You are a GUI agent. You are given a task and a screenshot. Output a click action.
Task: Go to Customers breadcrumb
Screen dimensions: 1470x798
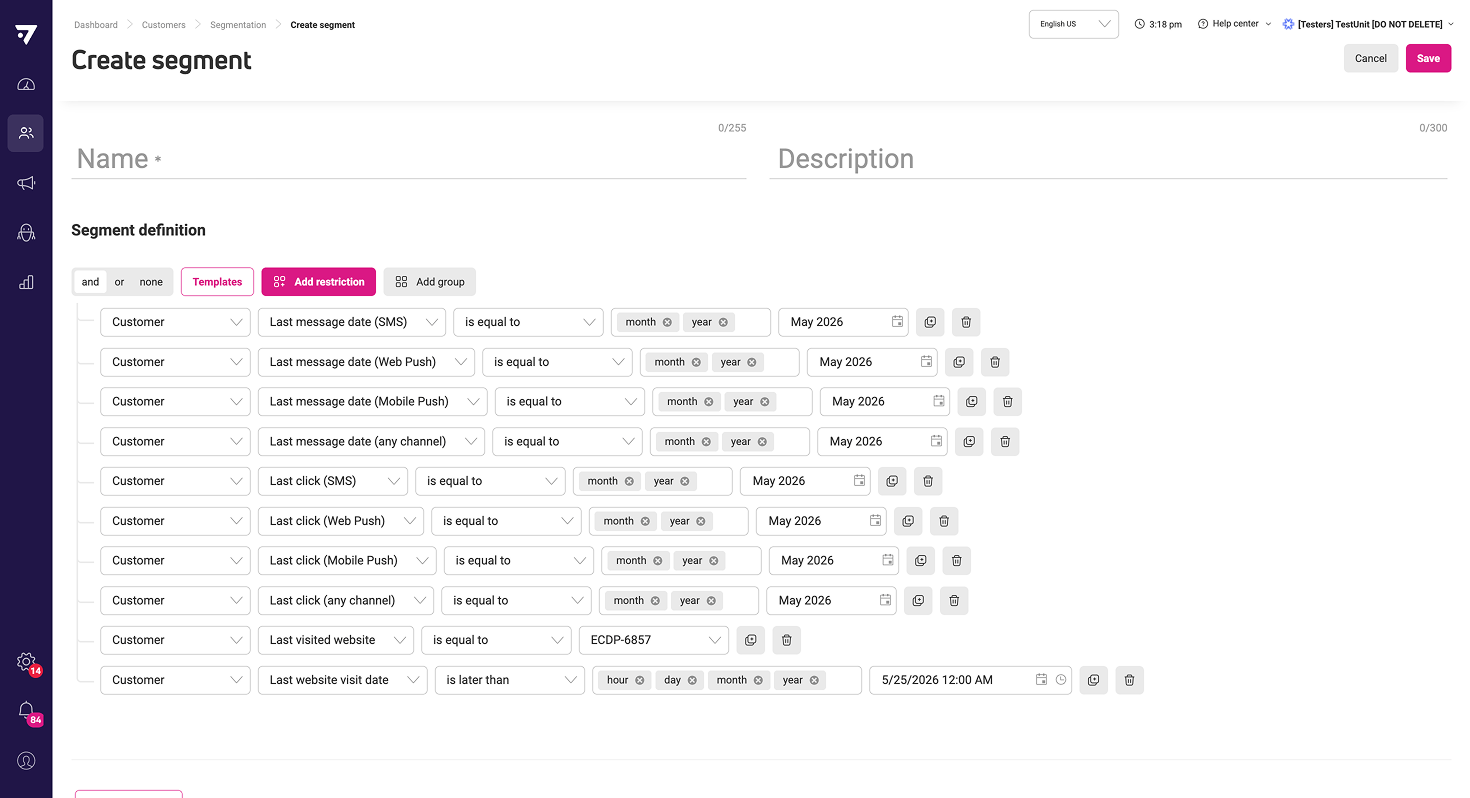(163, 25)
